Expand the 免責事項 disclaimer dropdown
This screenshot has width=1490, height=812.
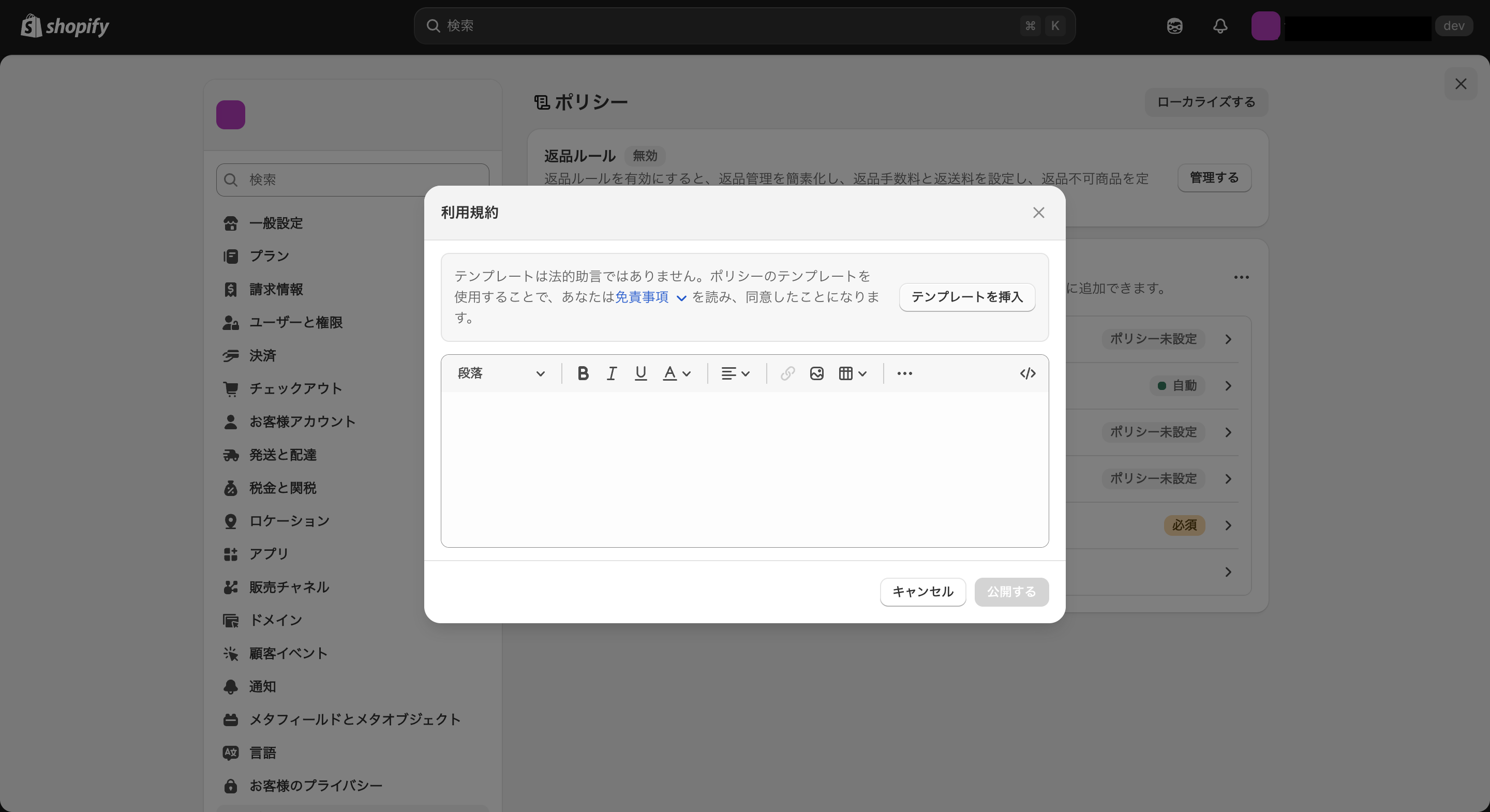pos(681,297)
